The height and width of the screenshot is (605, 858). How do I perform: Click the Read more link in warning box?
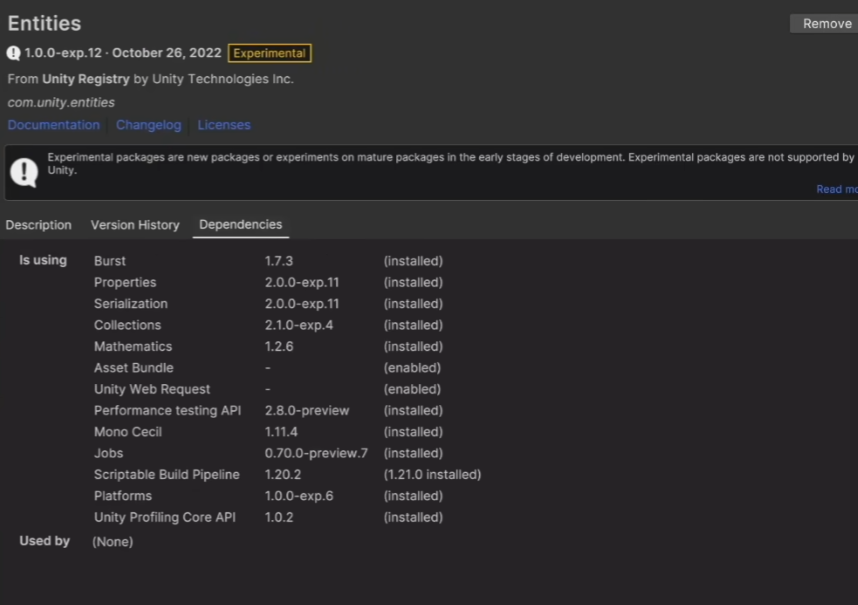pos(837,189)
